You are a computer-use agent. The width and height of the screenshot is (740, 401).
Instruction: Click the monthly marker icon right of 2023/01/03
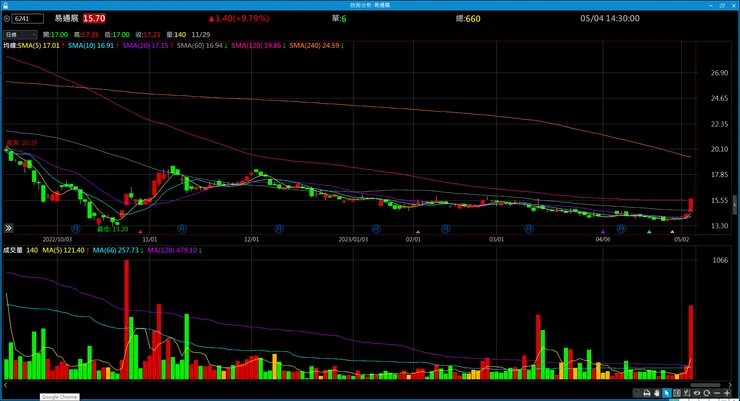coord(376,229)
